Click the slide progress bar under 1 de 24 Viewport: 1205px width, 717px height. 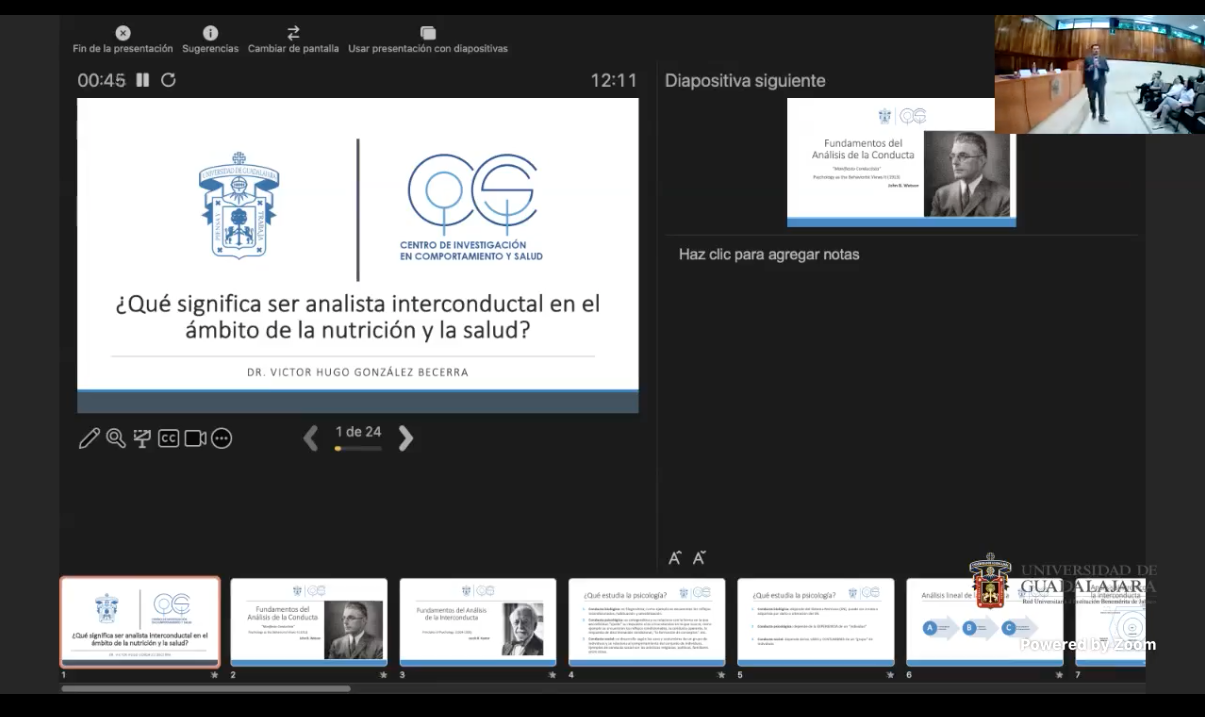tap(358, 449)
